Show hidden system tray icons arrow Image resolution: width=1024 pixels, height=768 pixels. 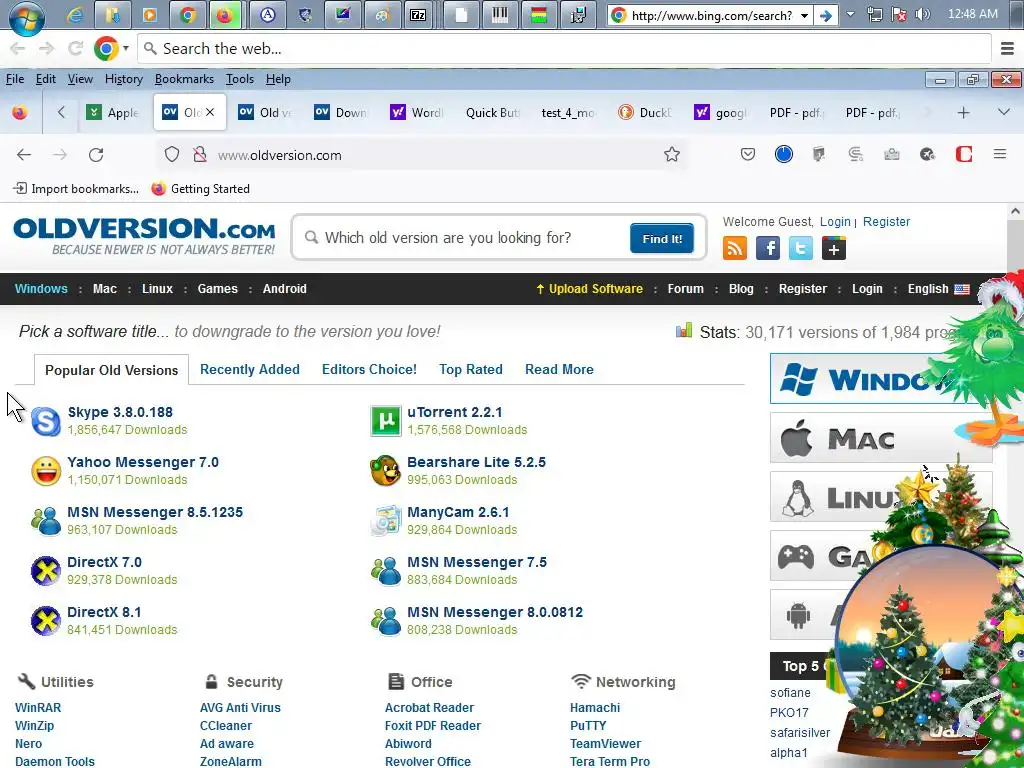[x=850, y=14]
